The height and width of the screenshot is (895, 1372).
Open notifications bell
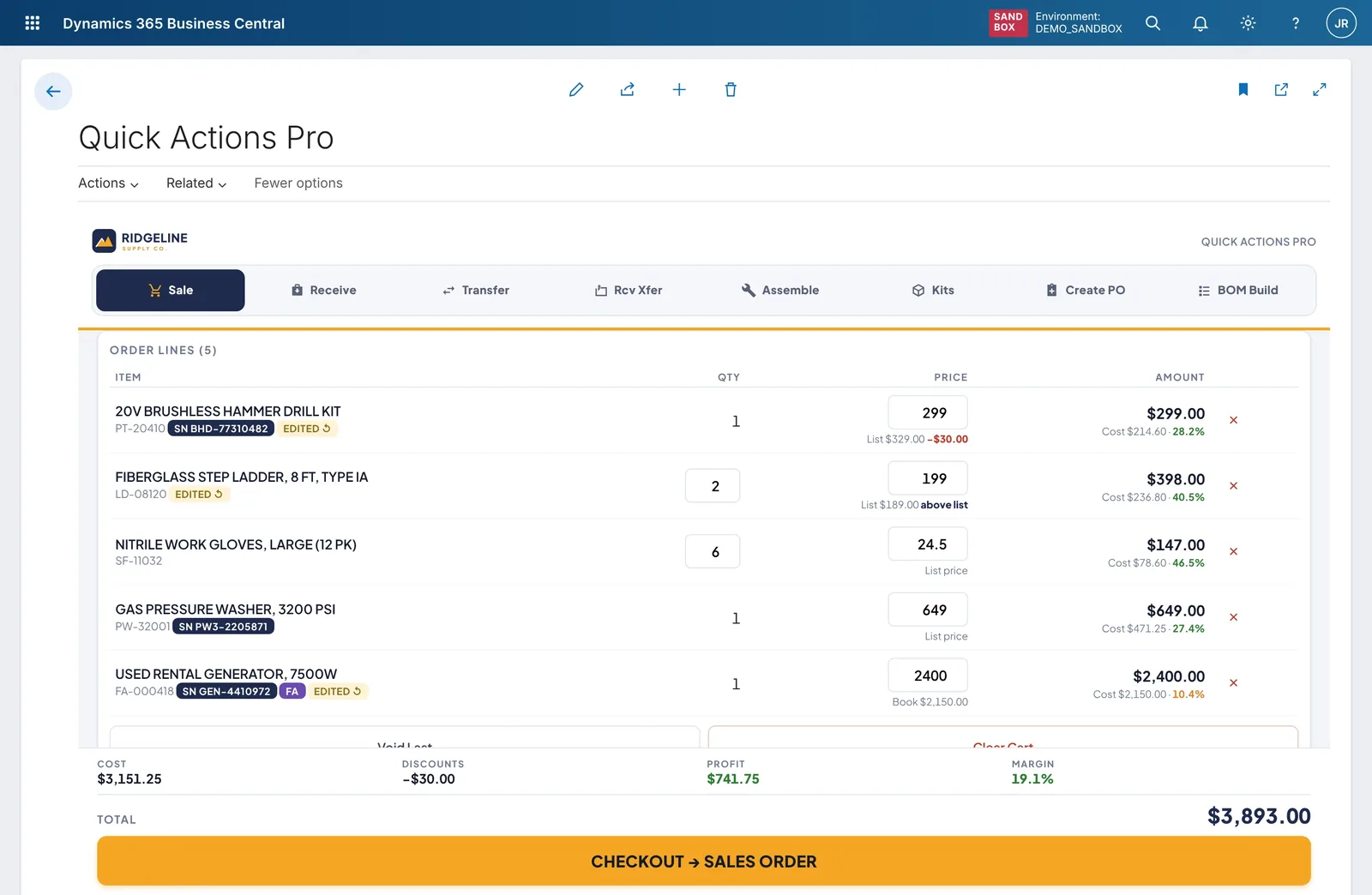1200,23
